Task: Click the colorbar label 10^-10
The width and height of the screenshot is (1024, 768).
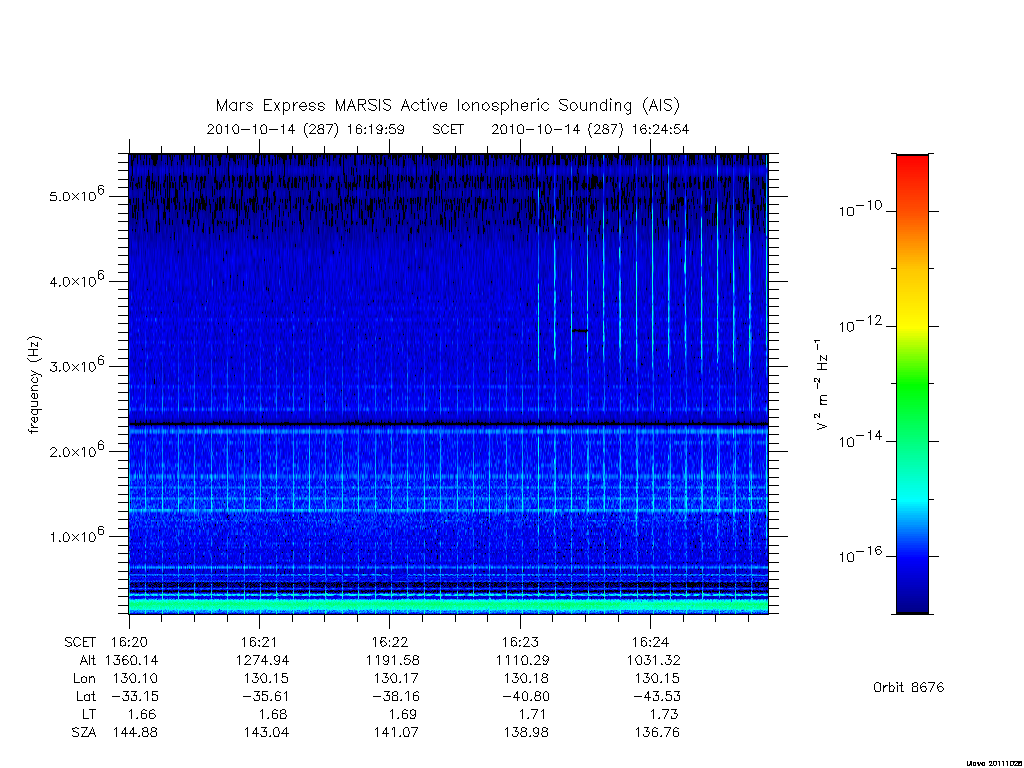Action: pyautogui.click(x=861, y=209)
